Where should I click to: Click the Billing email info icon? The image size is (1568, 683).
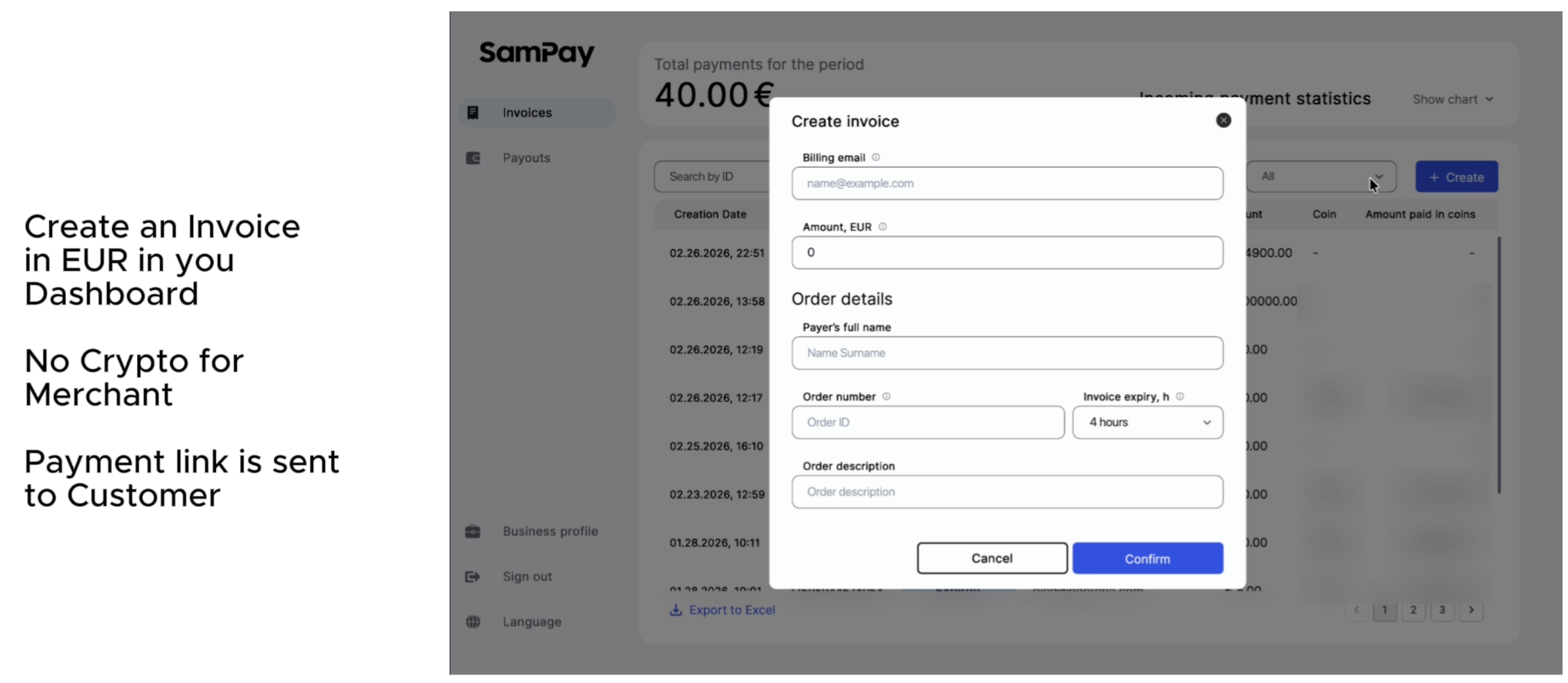point(876,157)
